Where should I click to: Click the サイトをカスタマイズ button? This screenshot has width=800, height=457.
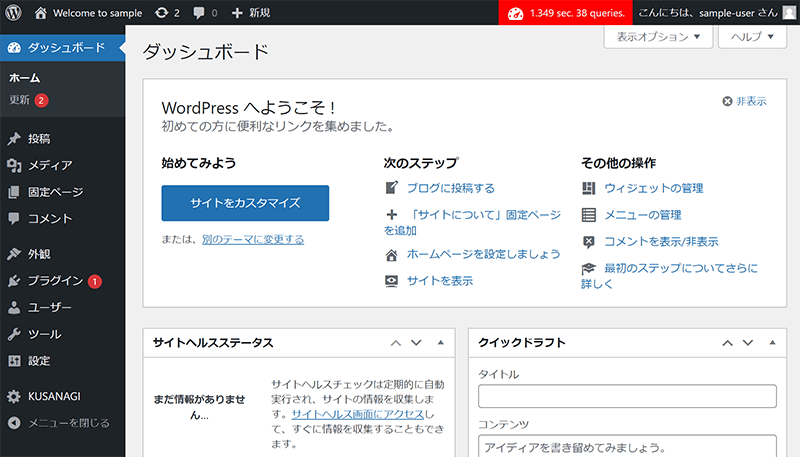(x=245, y=203)
